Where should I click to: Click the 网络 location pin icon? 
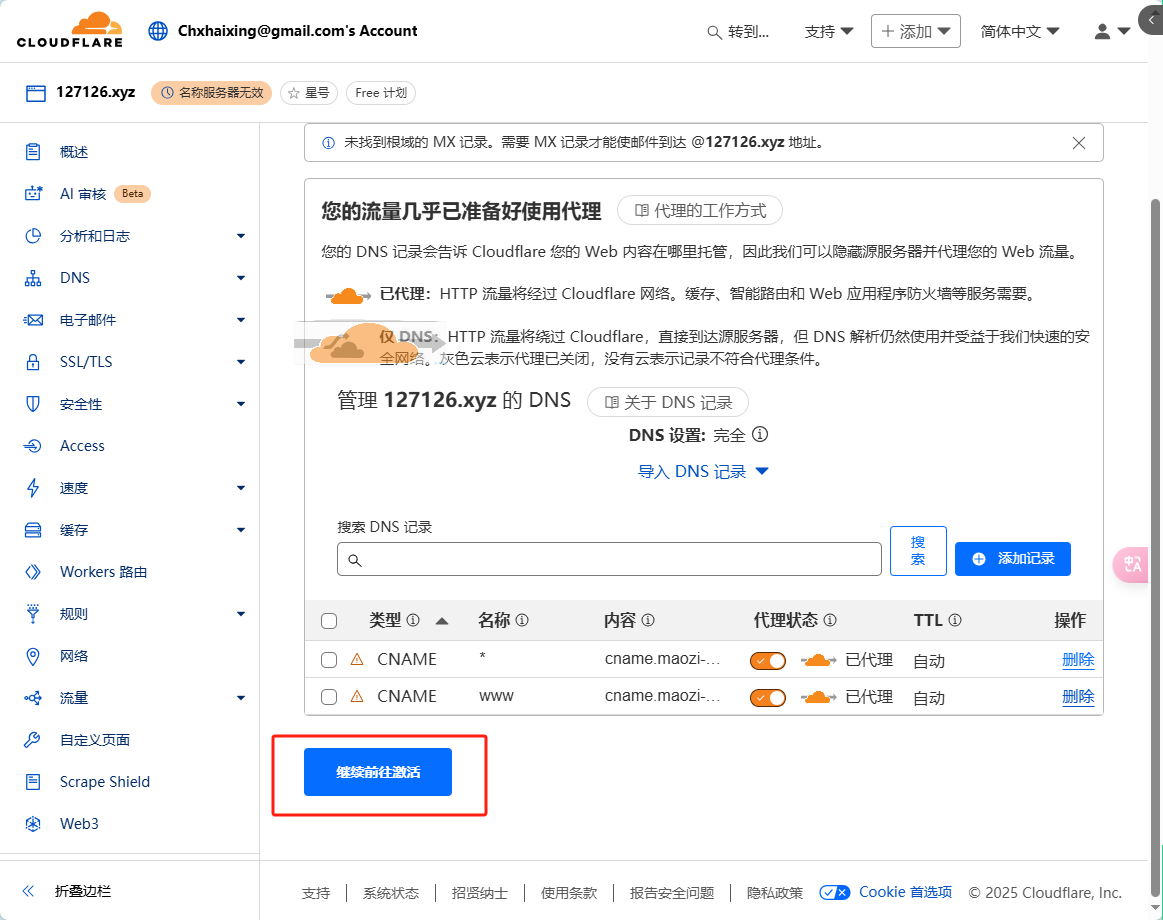click(x=33, y=656)
